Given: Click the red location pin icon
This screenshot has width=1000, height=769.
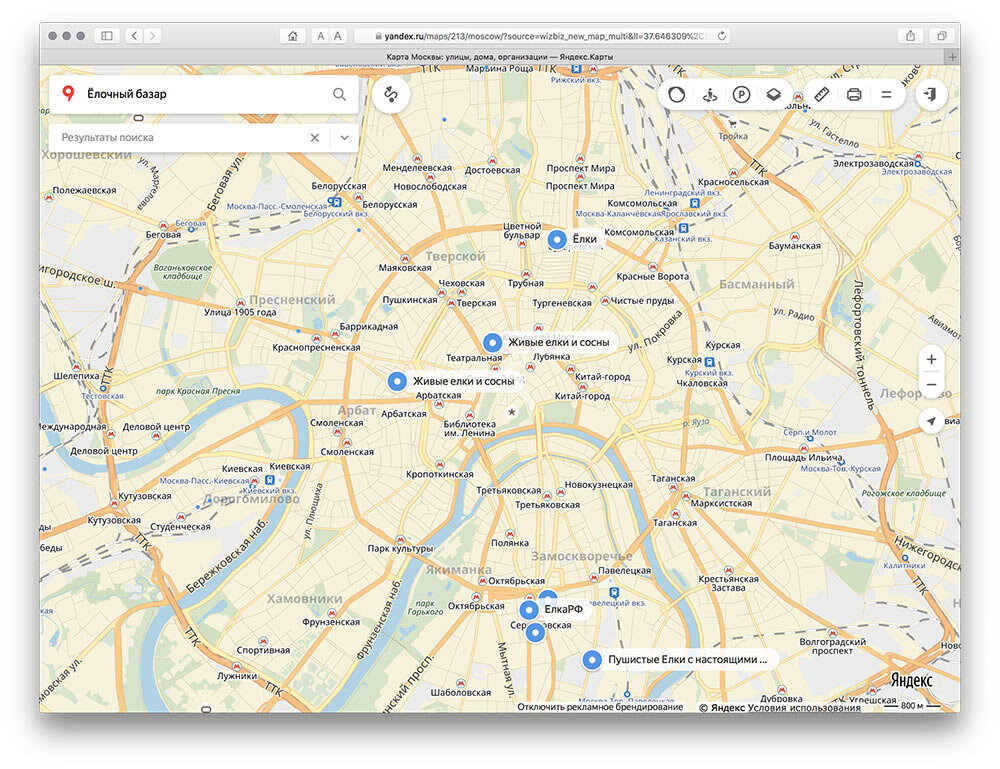Looking at the screenshot, I should pyautogui.click(x=68, y=94).
